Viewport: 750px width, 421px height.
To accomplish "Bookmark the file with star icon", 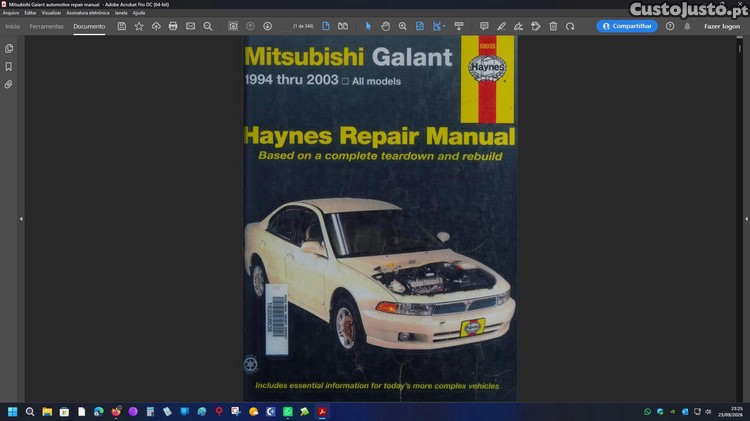I will (139, 26).
